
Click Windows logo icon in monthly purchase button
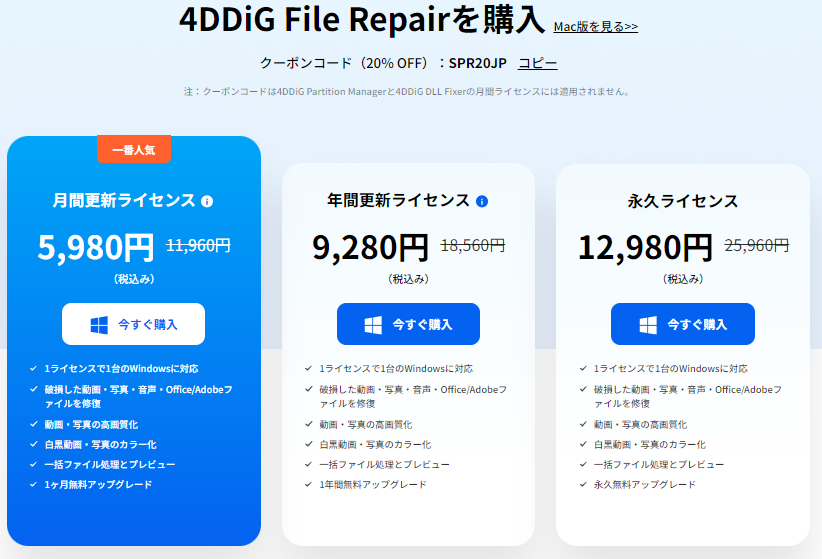click(x=99, y=325)
